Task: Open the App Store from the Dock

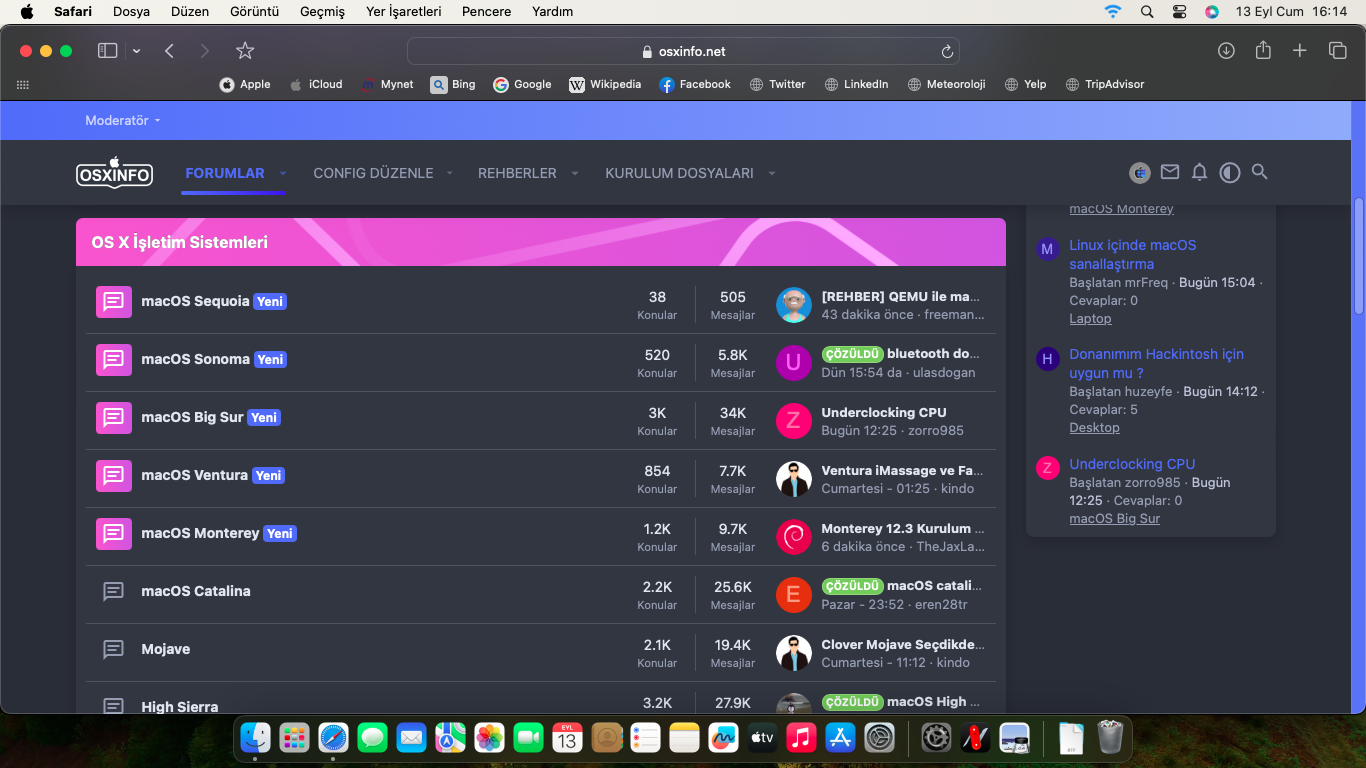Action: pos(840,738)
